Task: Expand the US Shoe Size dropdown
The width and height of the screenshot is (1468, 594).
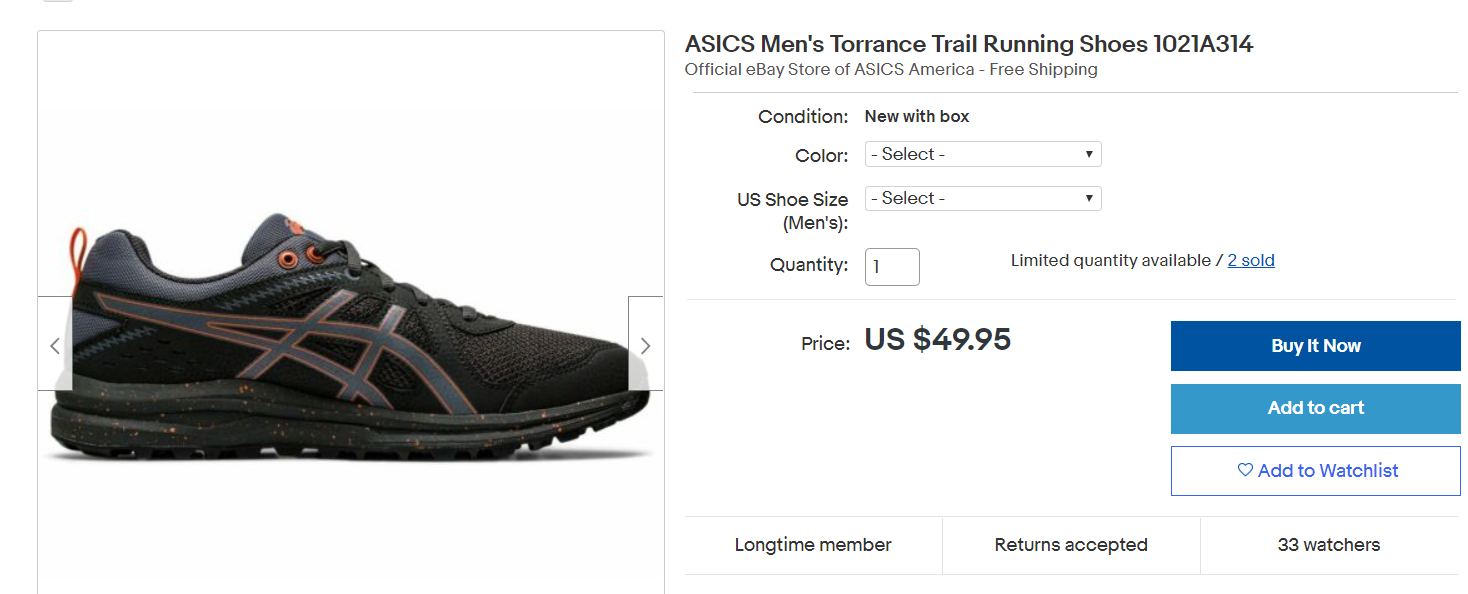Action: [x=982, y=198]
